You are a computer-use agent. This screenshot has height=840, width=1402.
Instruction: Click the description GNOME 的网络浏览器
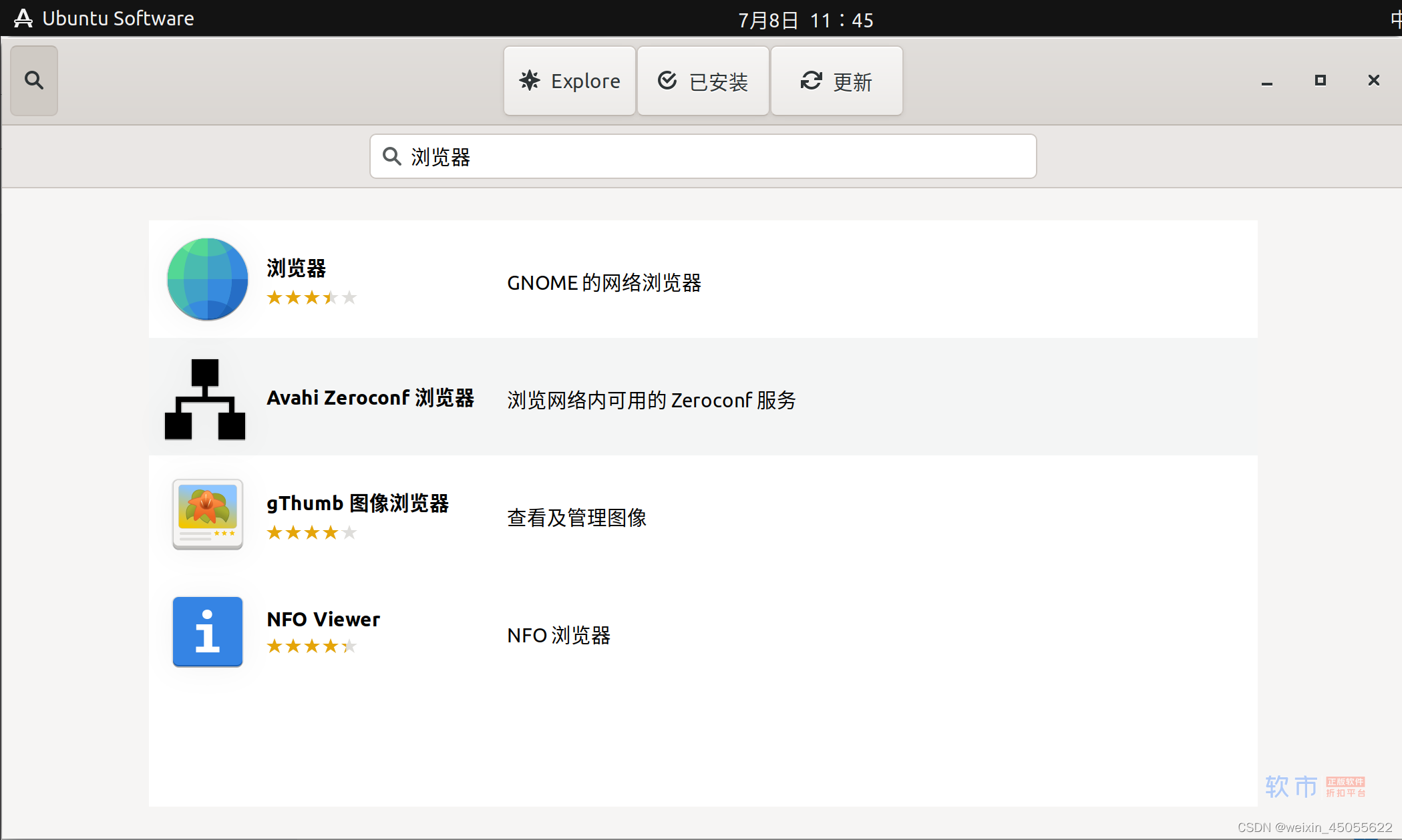604,282
